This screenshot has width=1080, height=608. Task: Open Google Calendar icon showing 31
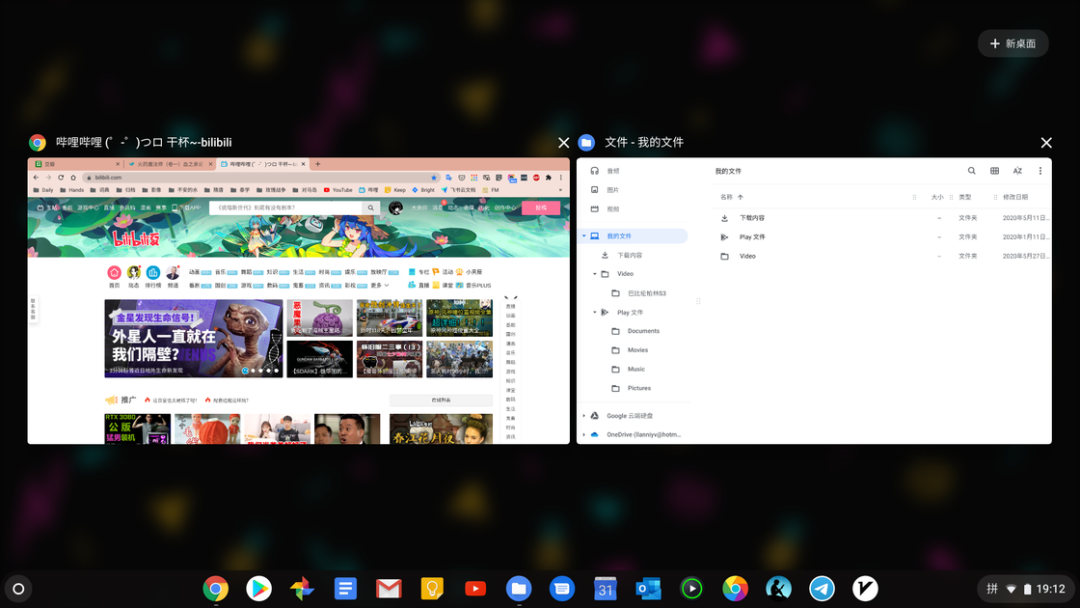point(605,589)
